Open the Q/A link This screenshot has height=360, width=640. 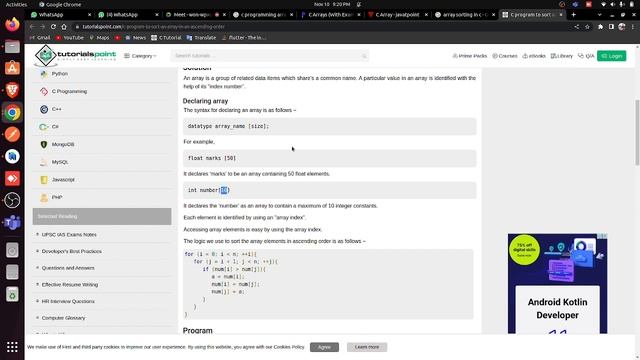click(586, 56)
